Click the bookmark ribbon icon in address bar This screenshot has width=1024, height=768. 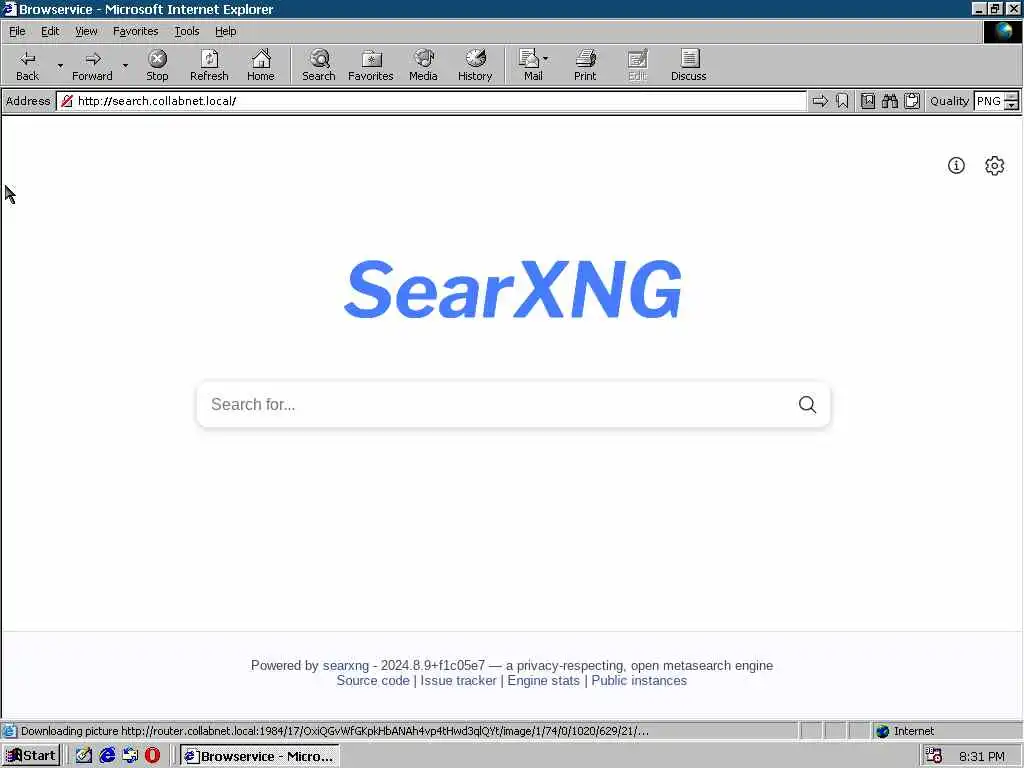point(842,101)
